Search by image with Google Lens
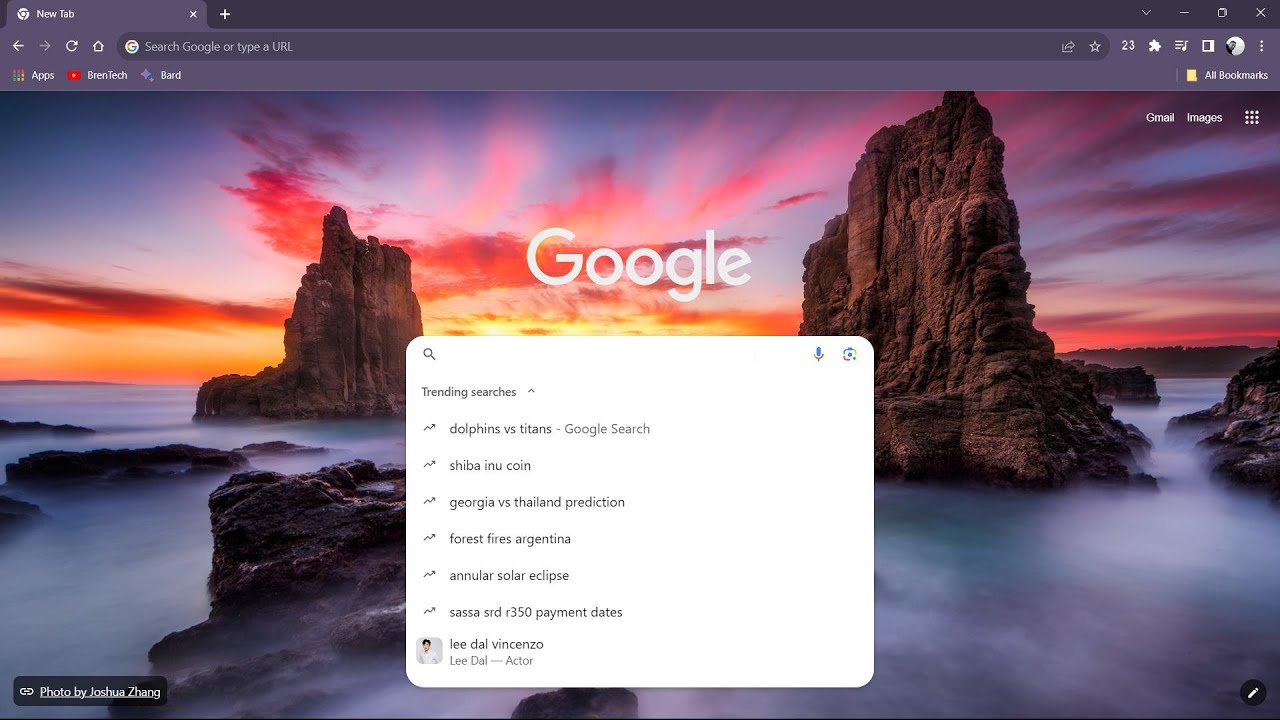 point(850,354)
